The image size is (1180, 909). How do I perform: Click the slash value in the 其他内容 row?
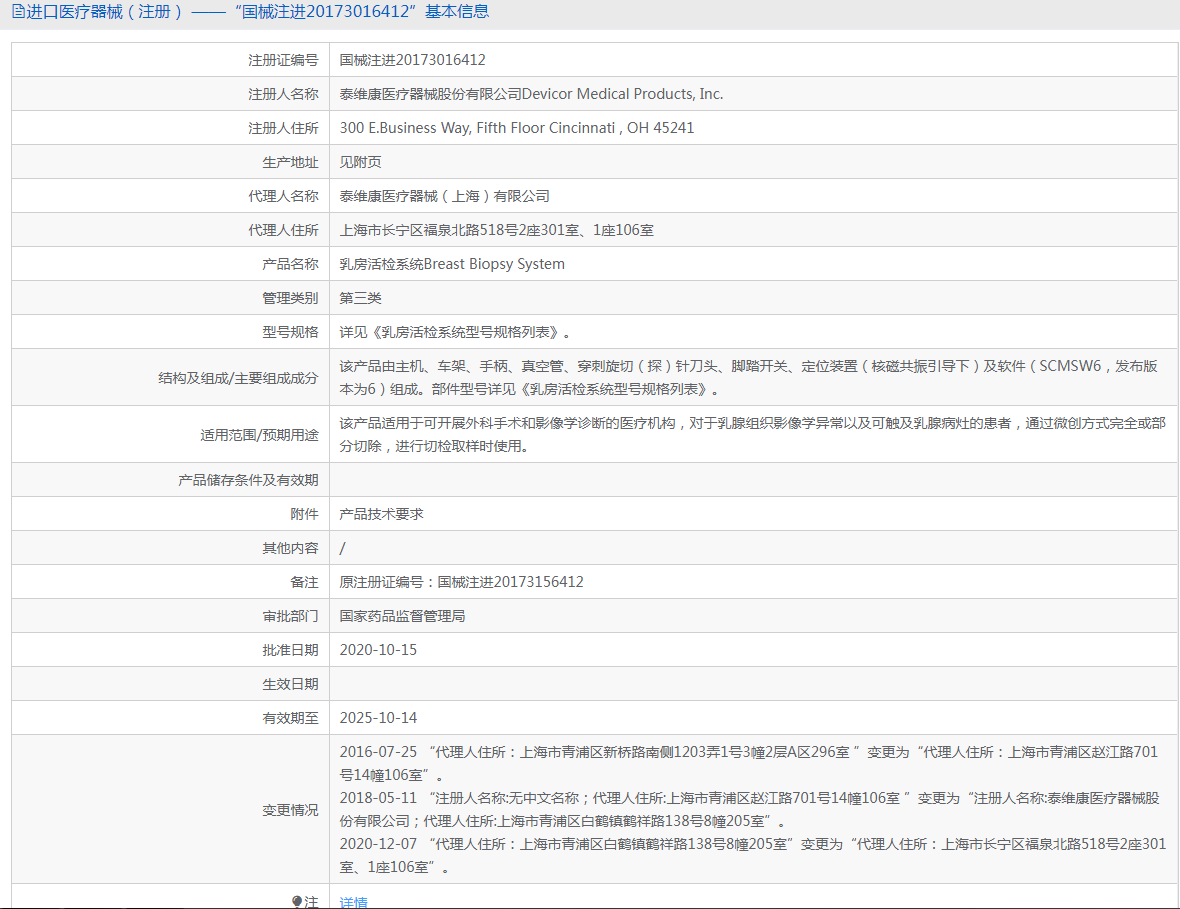click(x=342, y=548)
